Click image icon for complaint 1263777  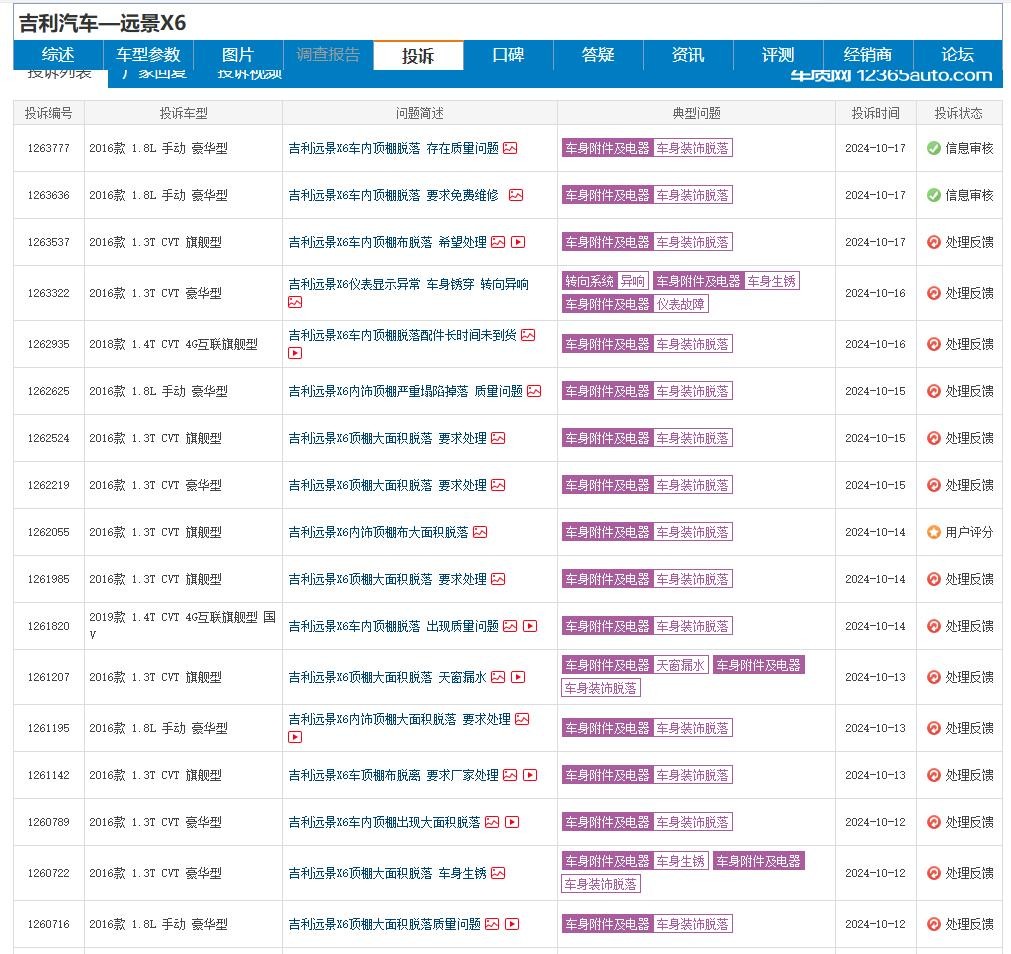(x=510, y=148)
